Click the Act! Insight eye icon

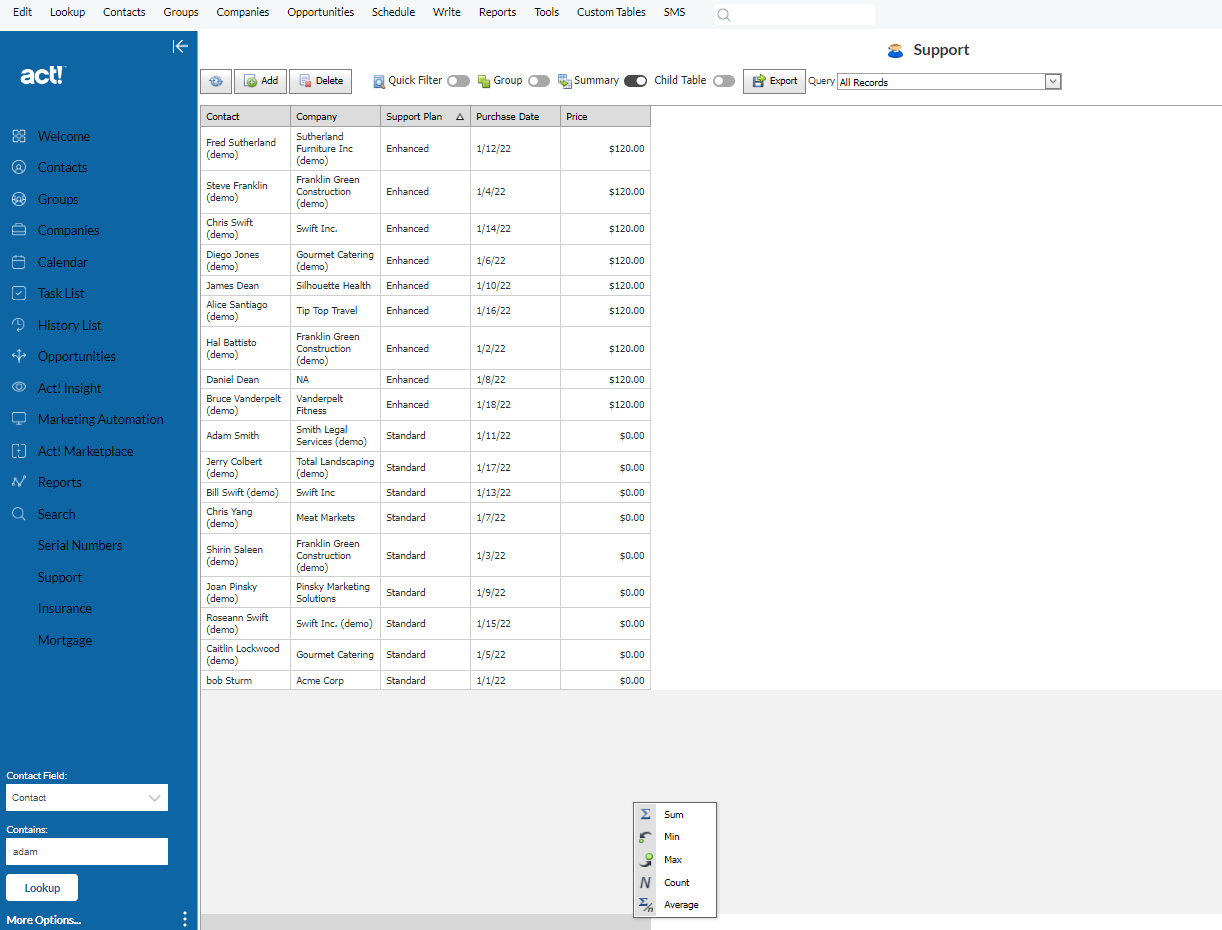pos(18,388)
